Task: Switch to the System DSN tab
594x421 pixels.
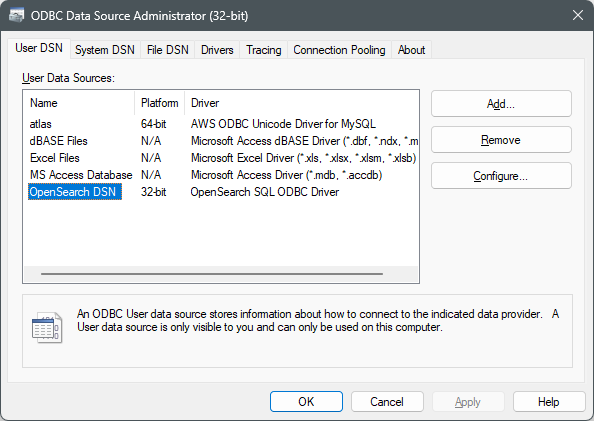Action: (x=105, y=50)
